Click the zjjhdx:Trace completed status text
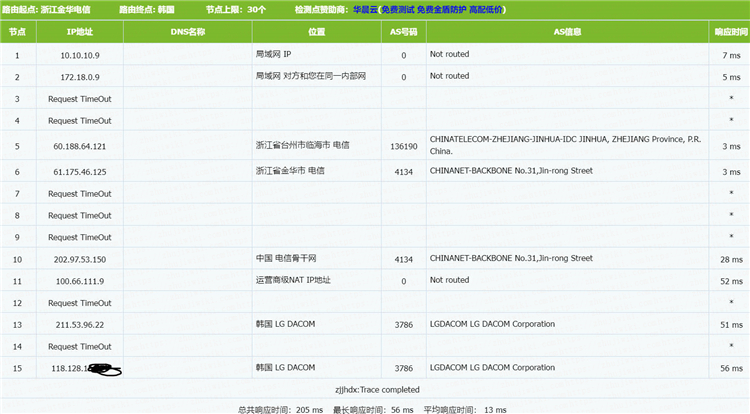The width and height of the screenshot is (750, 414). 376,389
